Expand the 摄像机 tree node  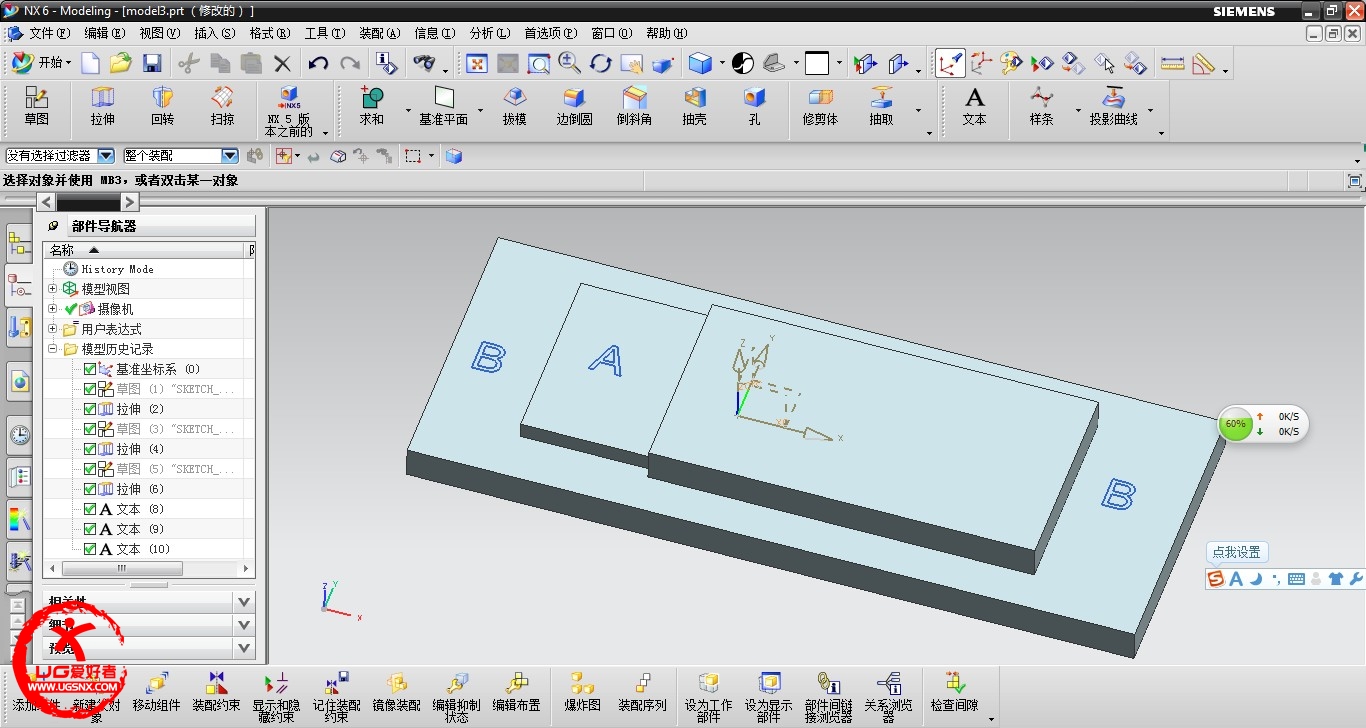pos(52,309)
